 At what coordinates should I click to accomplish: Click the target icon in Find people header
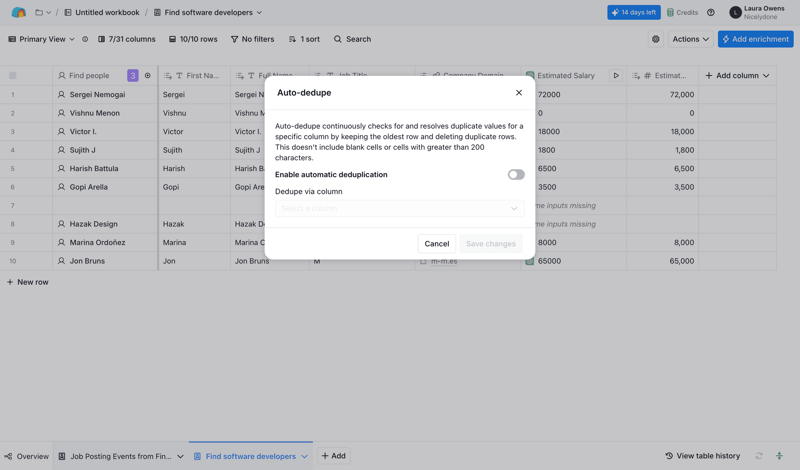point(147,76)
